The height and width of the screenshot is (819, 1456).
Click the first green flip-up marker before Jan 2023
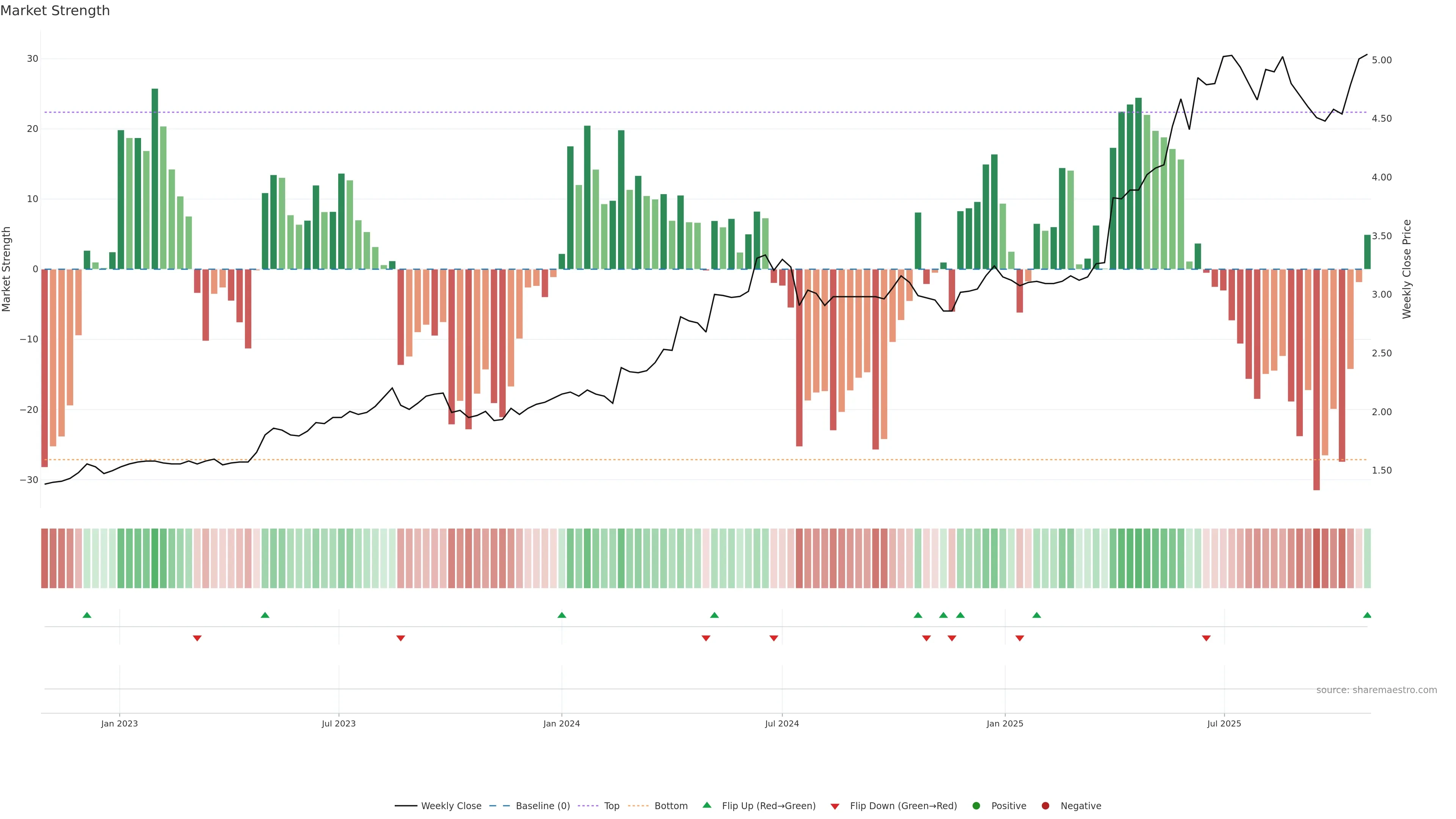pos(87,615)
